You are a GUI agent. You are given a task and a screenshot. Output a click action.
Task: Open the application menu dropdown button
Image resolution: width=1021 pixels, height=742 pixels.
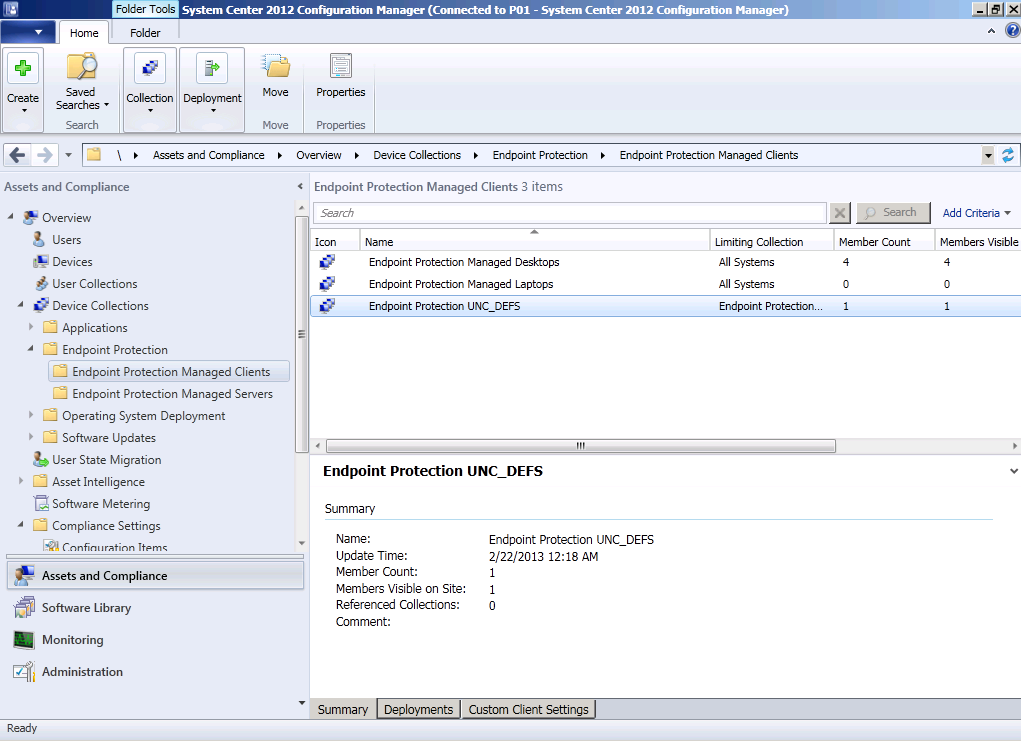click(27, 31)
